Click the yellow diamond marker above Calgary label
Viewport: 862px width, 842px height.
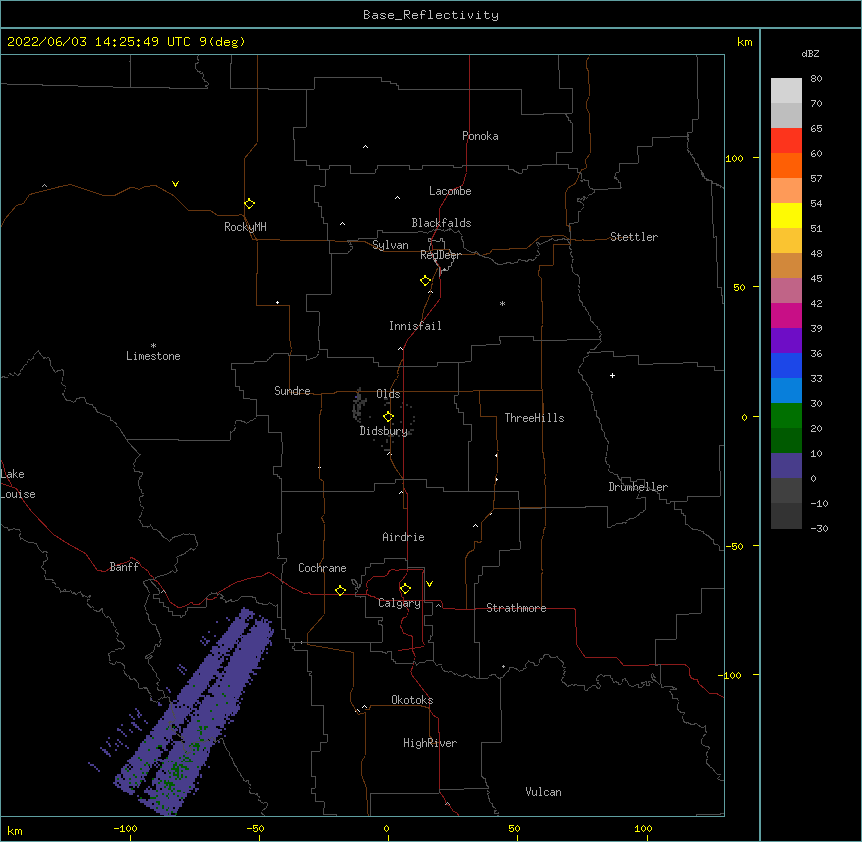pos(405,589)
